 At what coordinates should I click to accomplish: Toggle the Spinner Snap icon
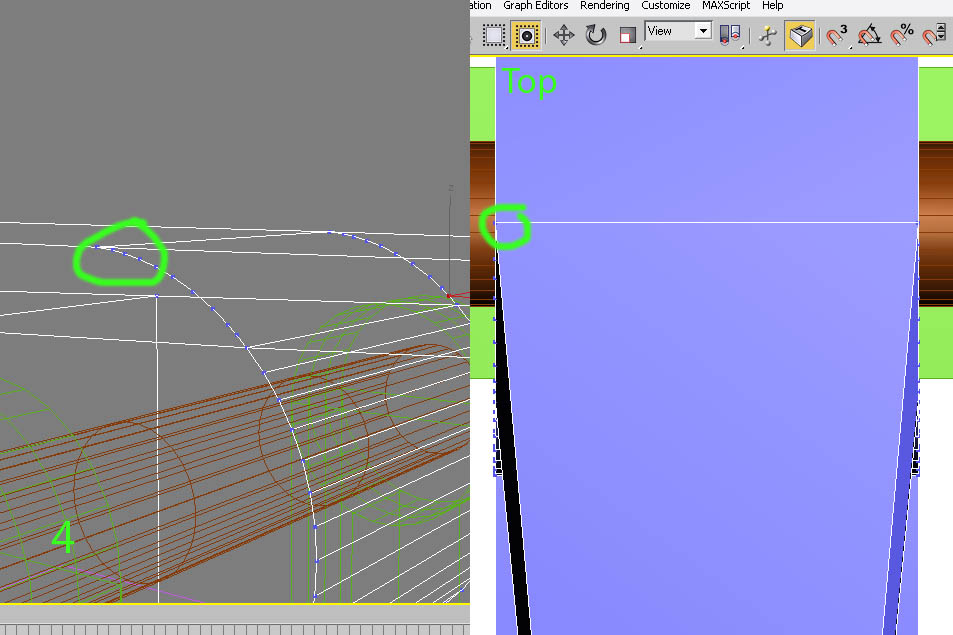tap(934, 35)
